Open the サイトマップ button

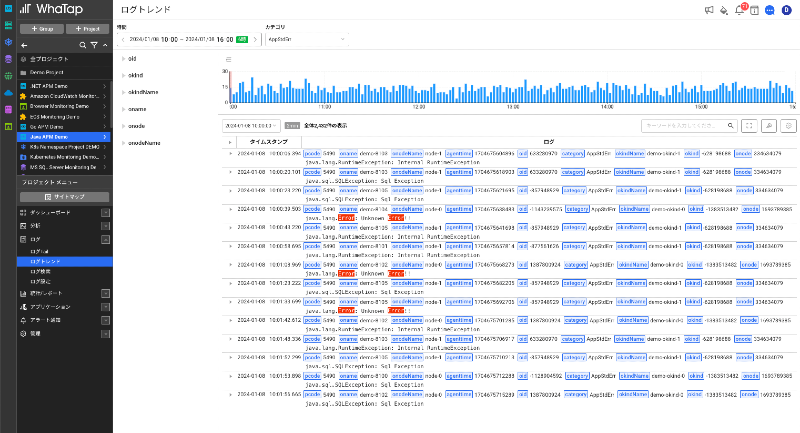tap(64, 197)
